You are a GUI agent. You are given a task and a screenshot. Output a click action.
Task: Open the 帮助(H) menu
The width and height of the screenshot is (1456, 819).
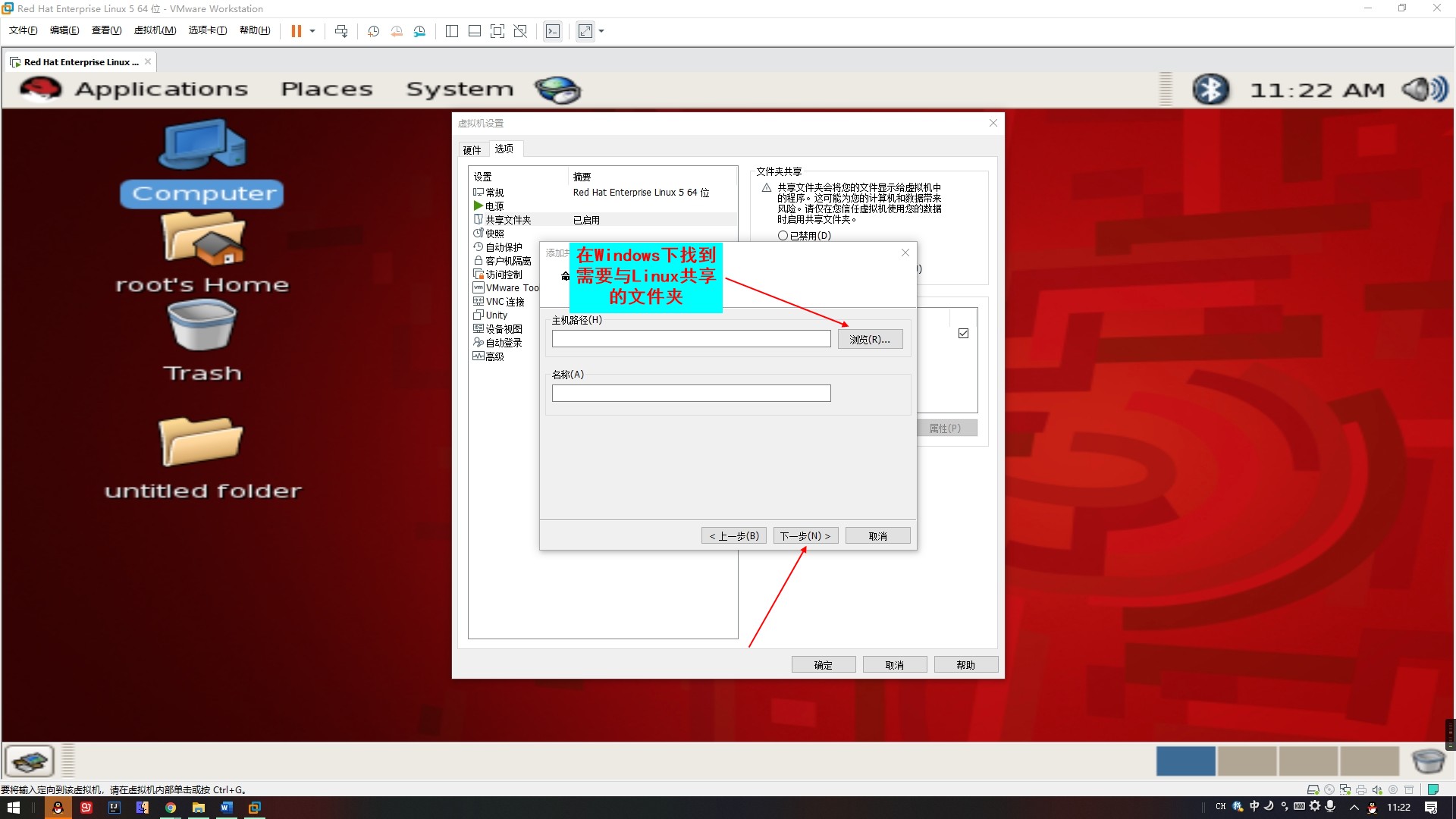(x=255, y=30)
